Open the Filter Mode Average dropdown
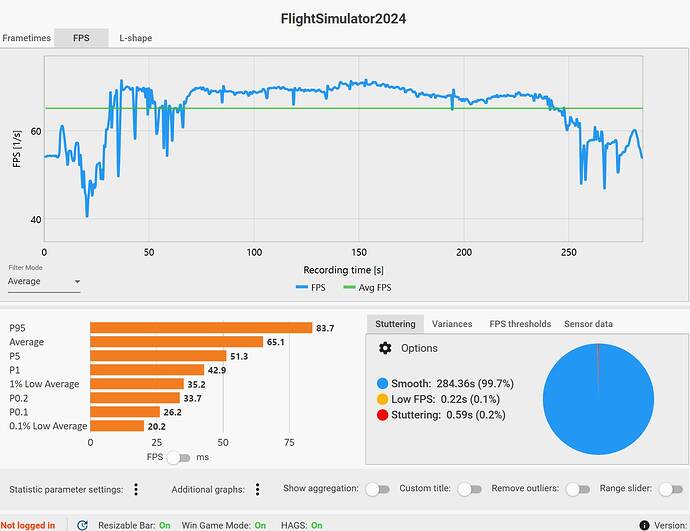 coord(44,282)
